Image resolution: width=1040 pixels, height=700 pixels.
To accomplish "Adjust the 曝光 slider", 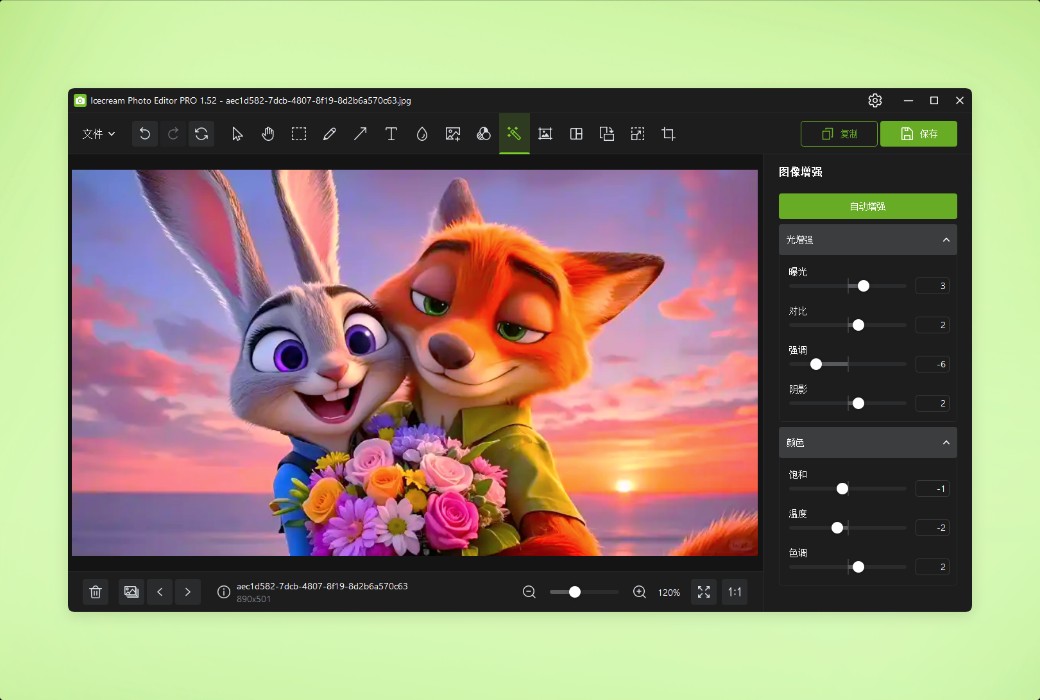I will pyautogui.click(x=862, y=285).
